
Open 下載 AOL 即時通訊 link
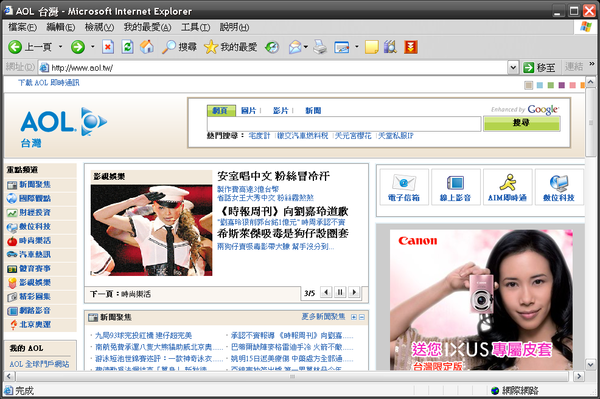49,83
